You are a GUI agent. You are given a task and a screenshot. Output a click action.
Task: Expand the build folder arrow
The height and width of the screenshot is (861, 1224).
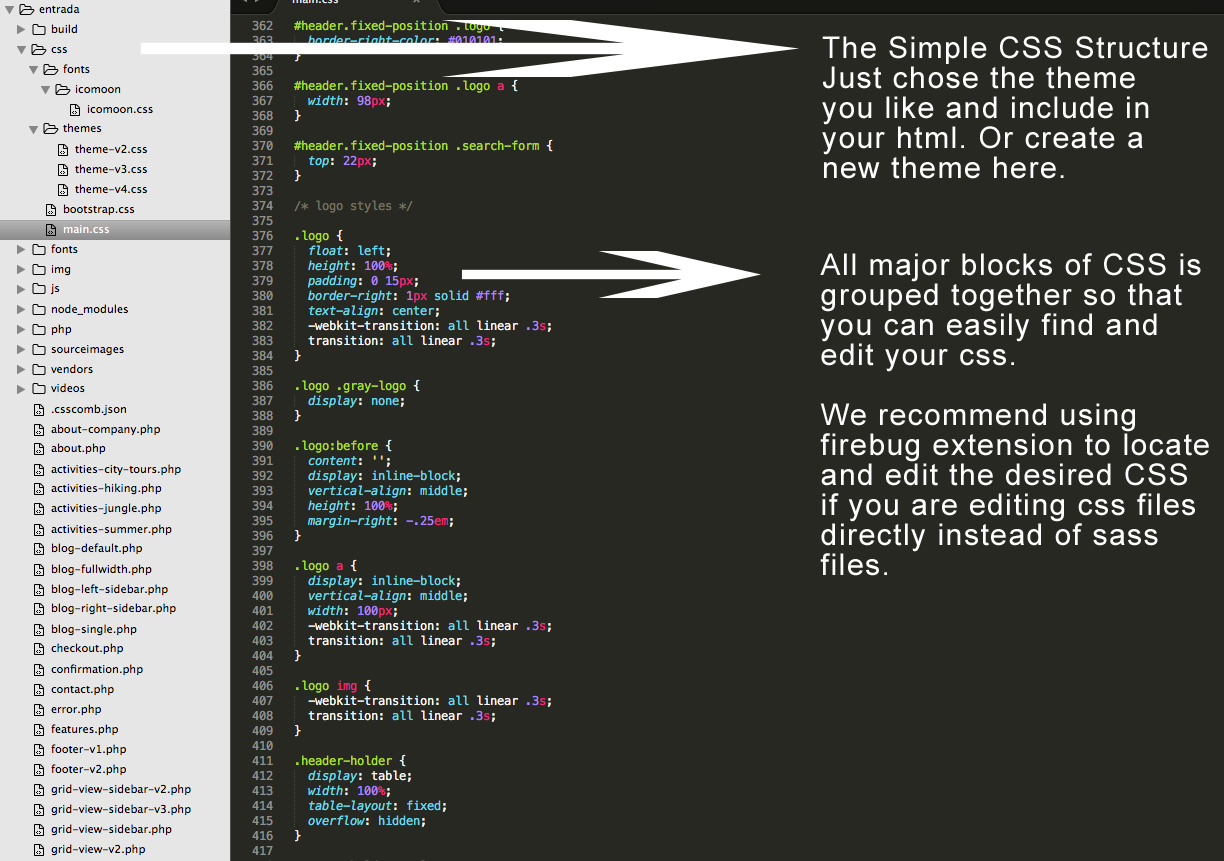point(21,29)
